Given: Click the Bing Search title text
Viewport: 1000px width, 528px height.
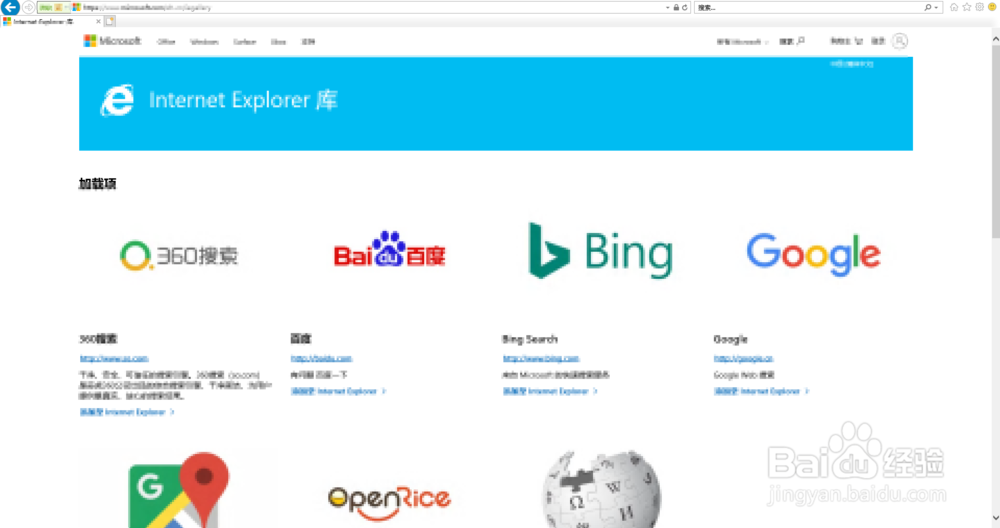Looking at the screenshot, I should point(530,339).
